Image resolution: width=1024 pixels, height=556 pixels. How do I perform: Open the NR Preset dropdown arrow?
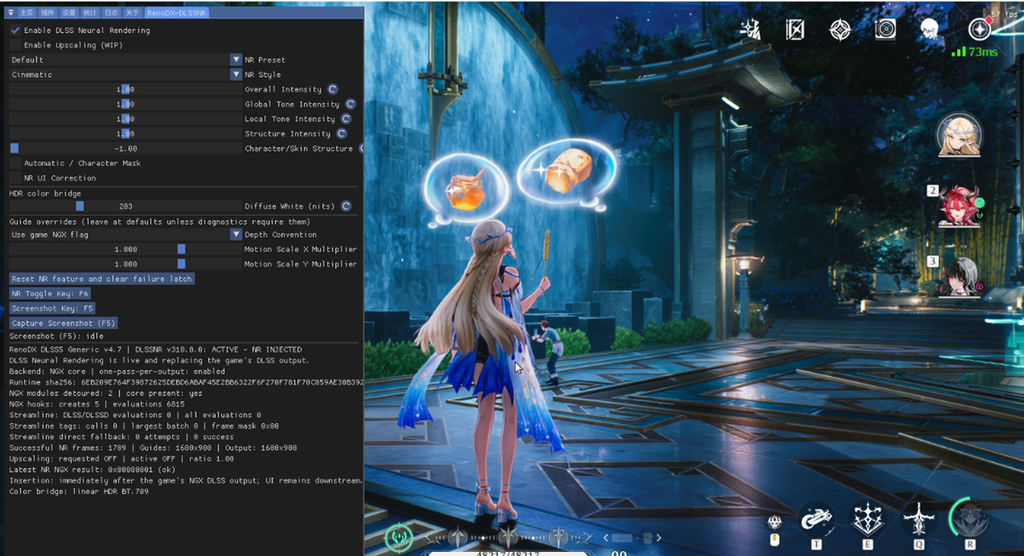[x=236, y=59]
